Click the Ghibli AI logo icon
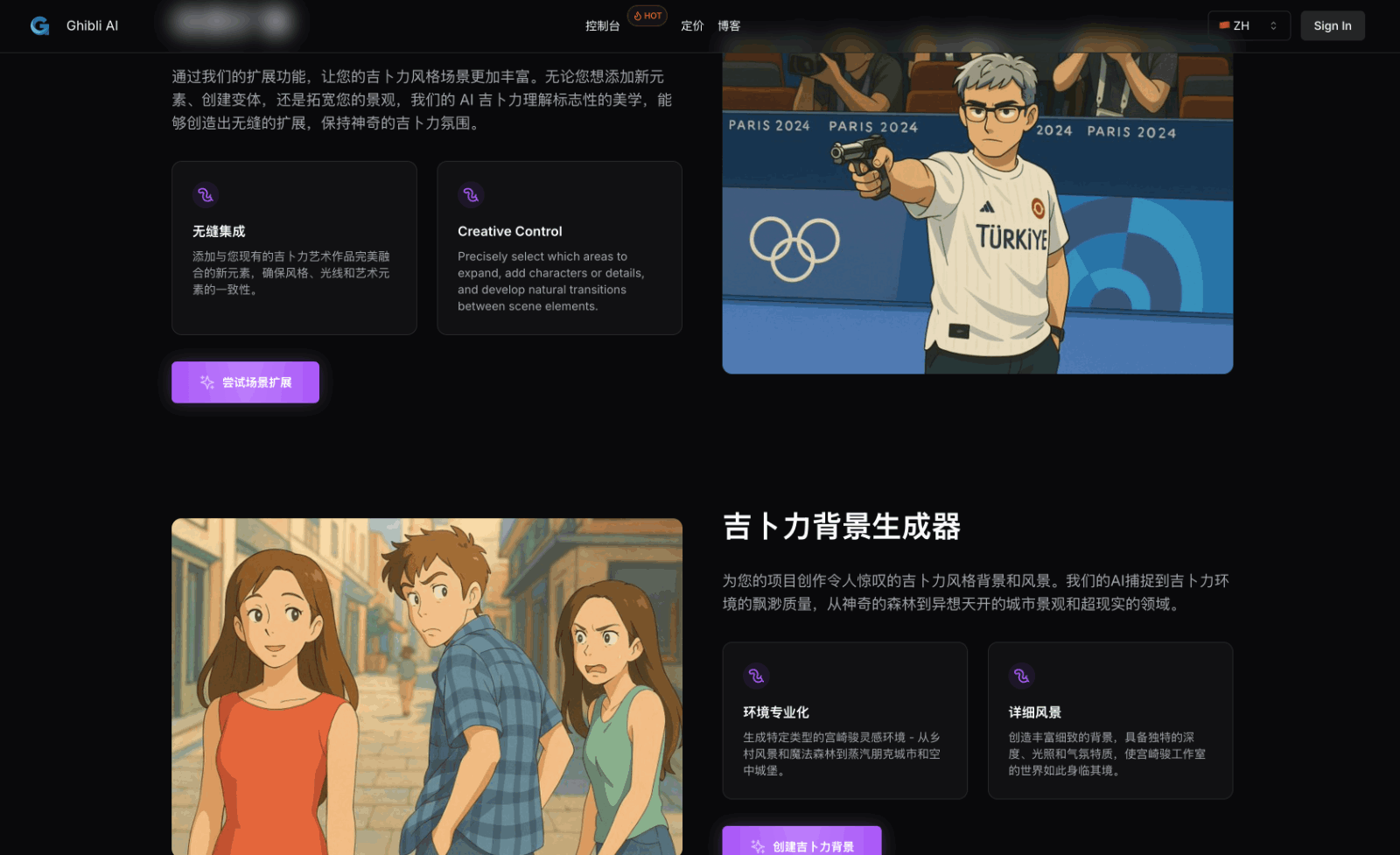Screen dimensions: 1400x855 [40, 26]
